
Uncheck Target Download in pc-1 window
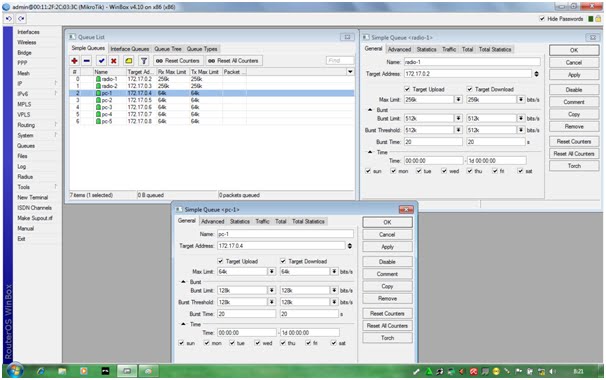point(283,261)
